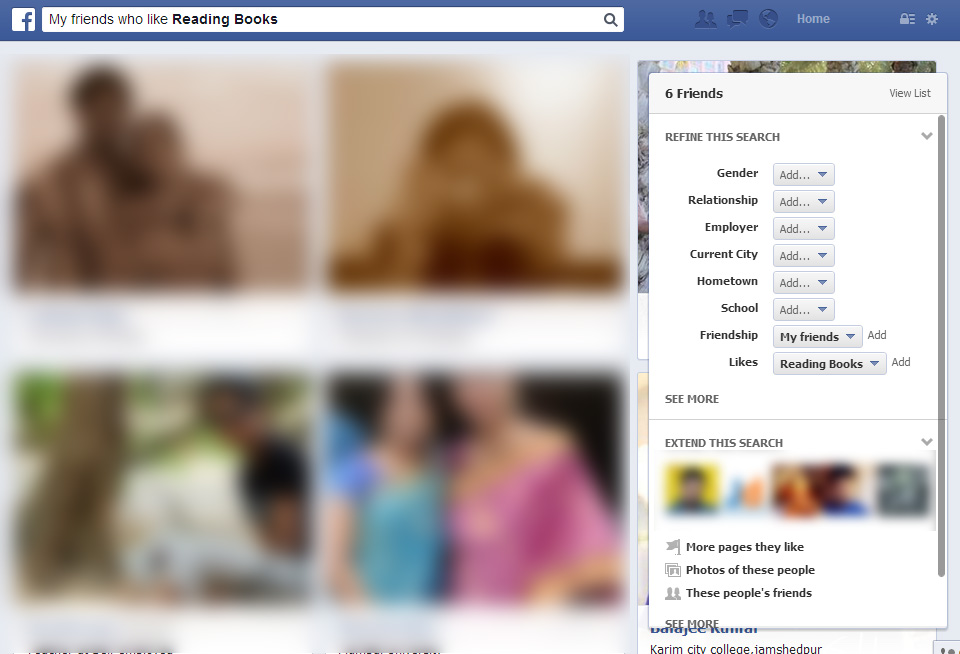Open the Relationship filter dropdown

803,202
